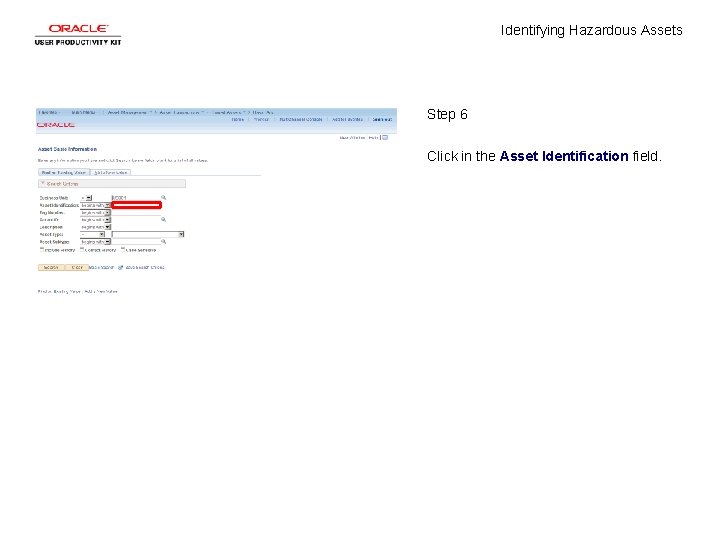Click bottom Add a New Value link
720x540 pixels.
[101, 292]
